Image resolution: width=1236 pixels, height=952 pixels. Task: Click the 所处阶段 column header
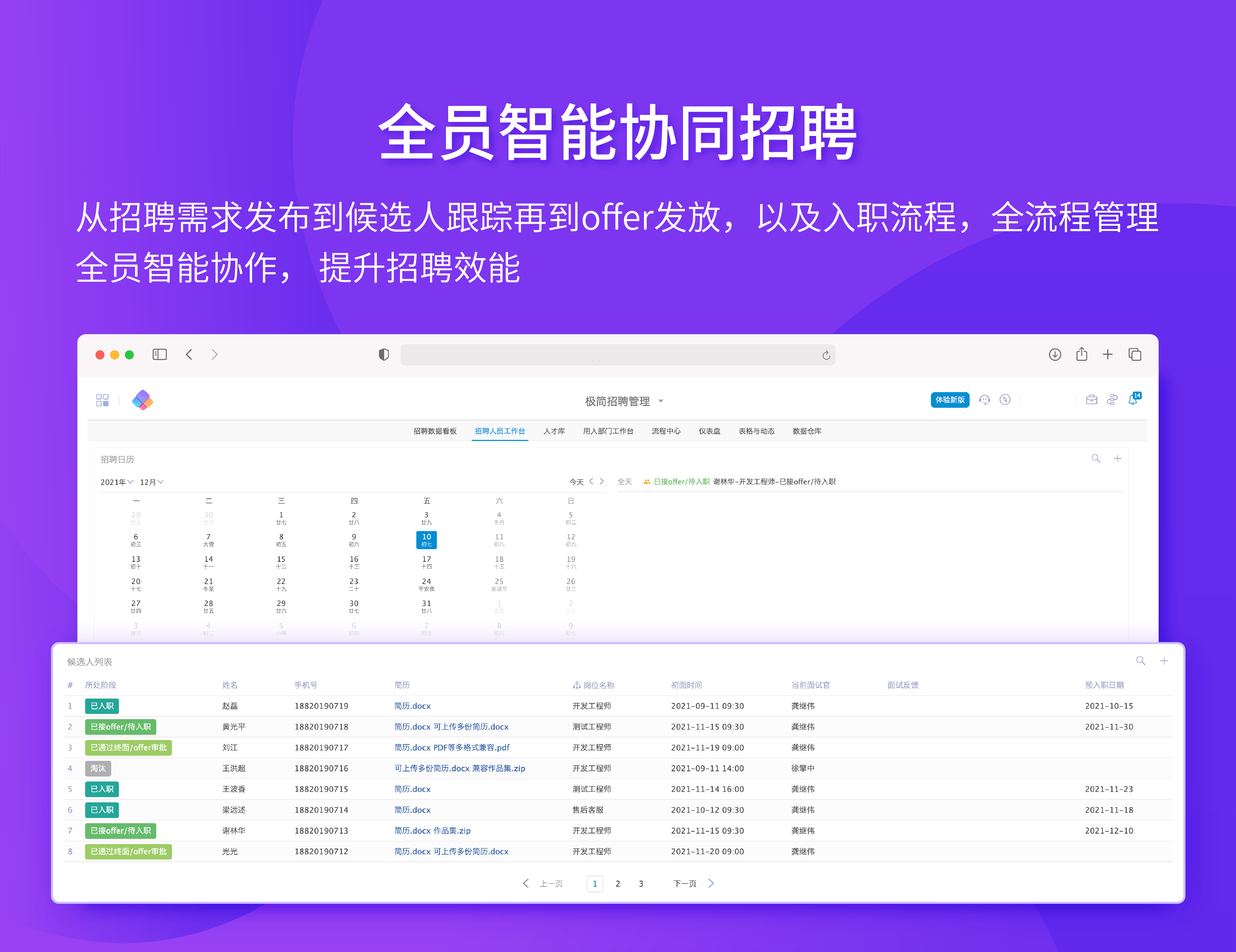pos(100,685)
